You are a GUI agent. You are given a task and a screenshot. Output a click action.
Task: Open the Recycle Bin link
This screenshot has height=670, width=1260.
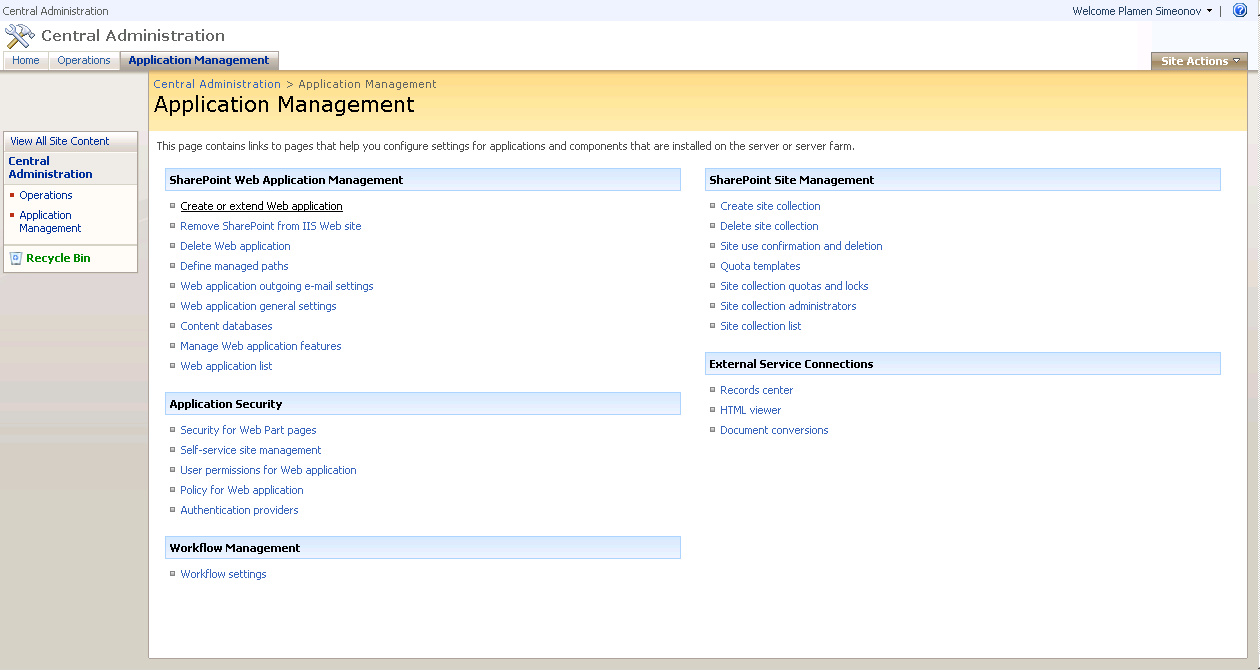tap(58, 258)
